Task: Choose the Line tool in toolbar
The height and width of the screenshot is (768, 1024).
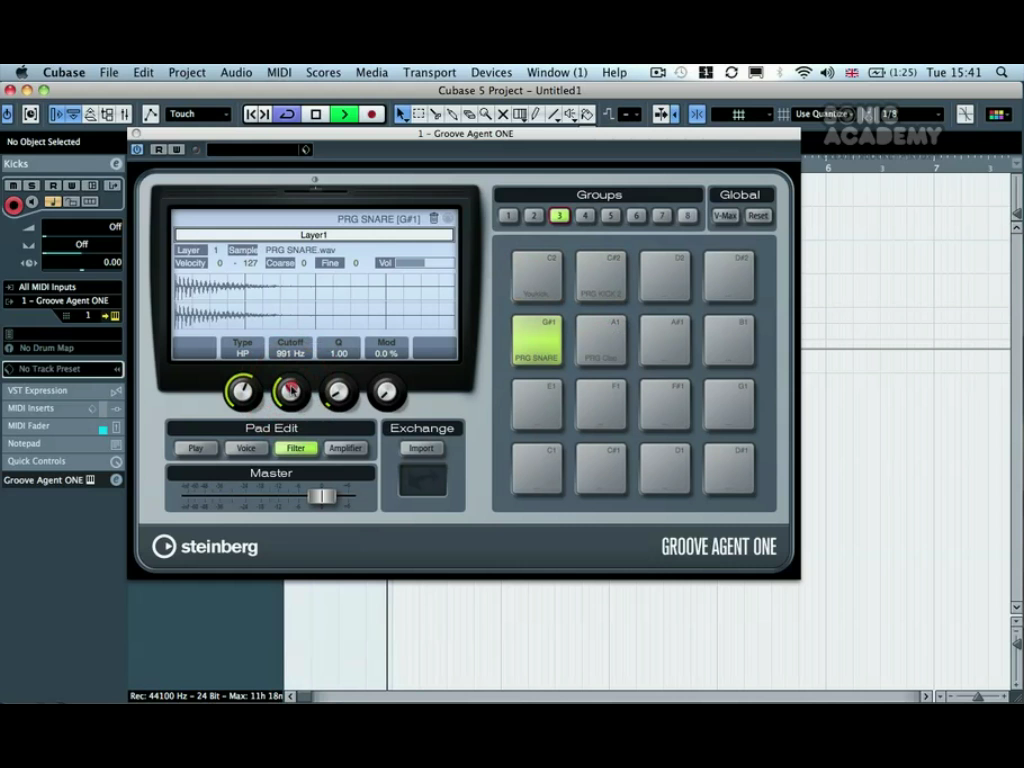Action: point(554,114)
